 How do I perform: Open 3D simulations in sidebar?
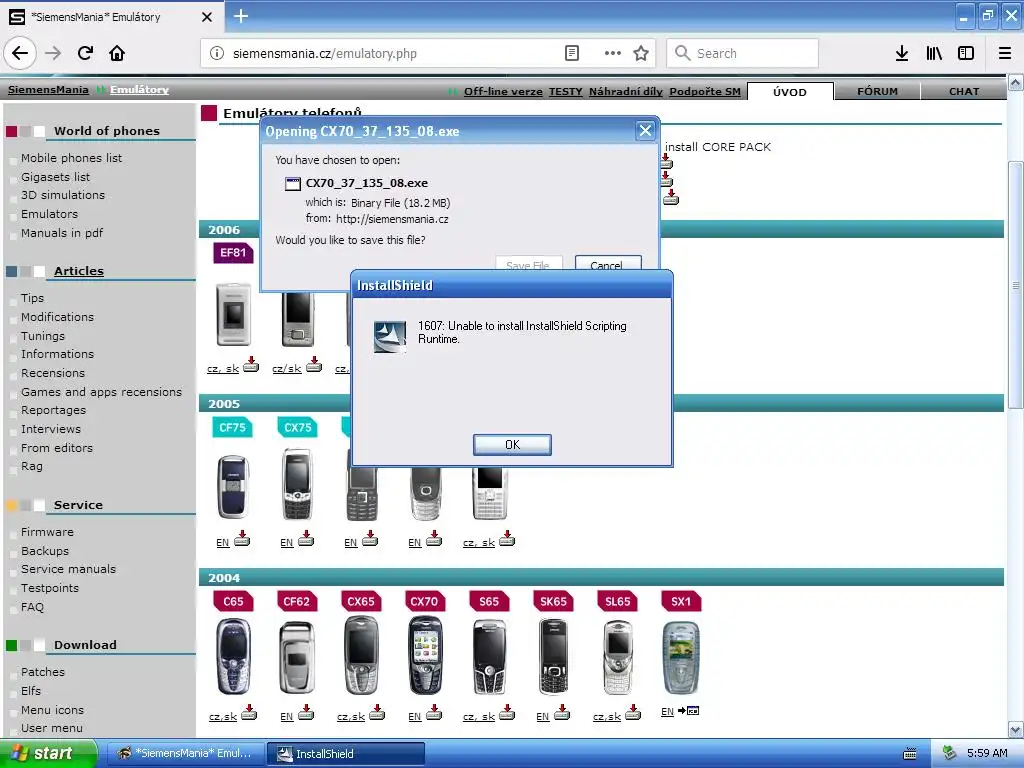point(63,195)
